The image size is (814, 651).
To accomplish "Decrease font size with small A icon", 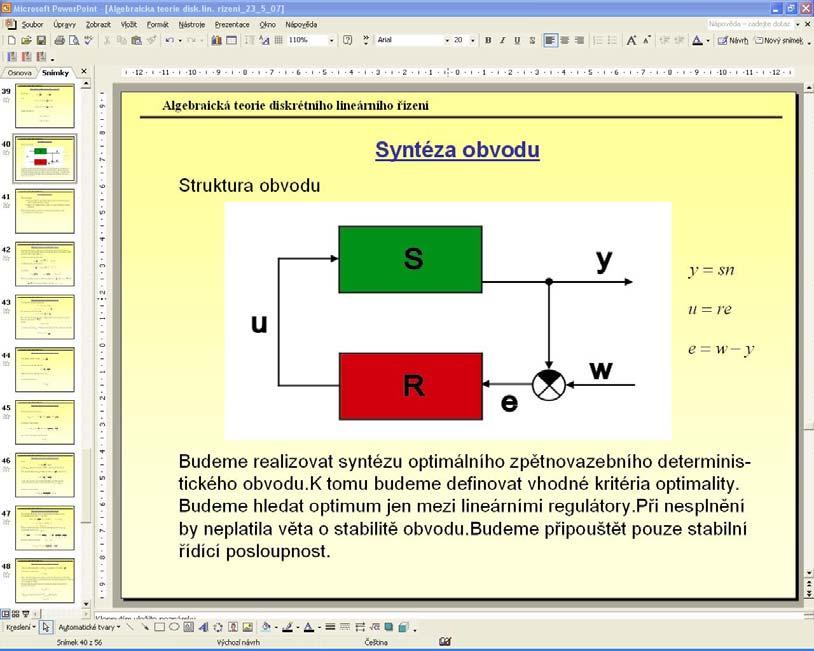I will (646, 40).
